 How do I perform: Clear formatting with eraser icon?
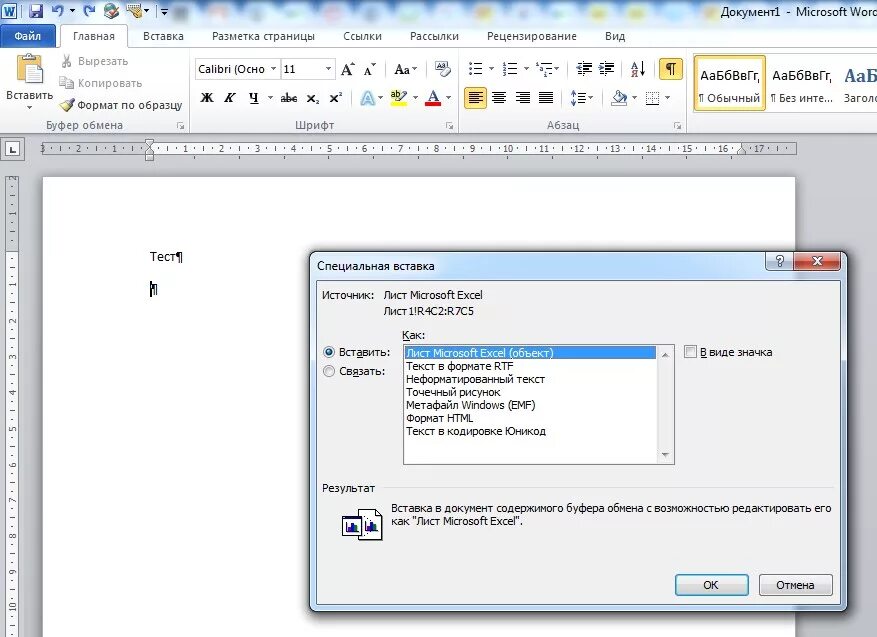442,69
